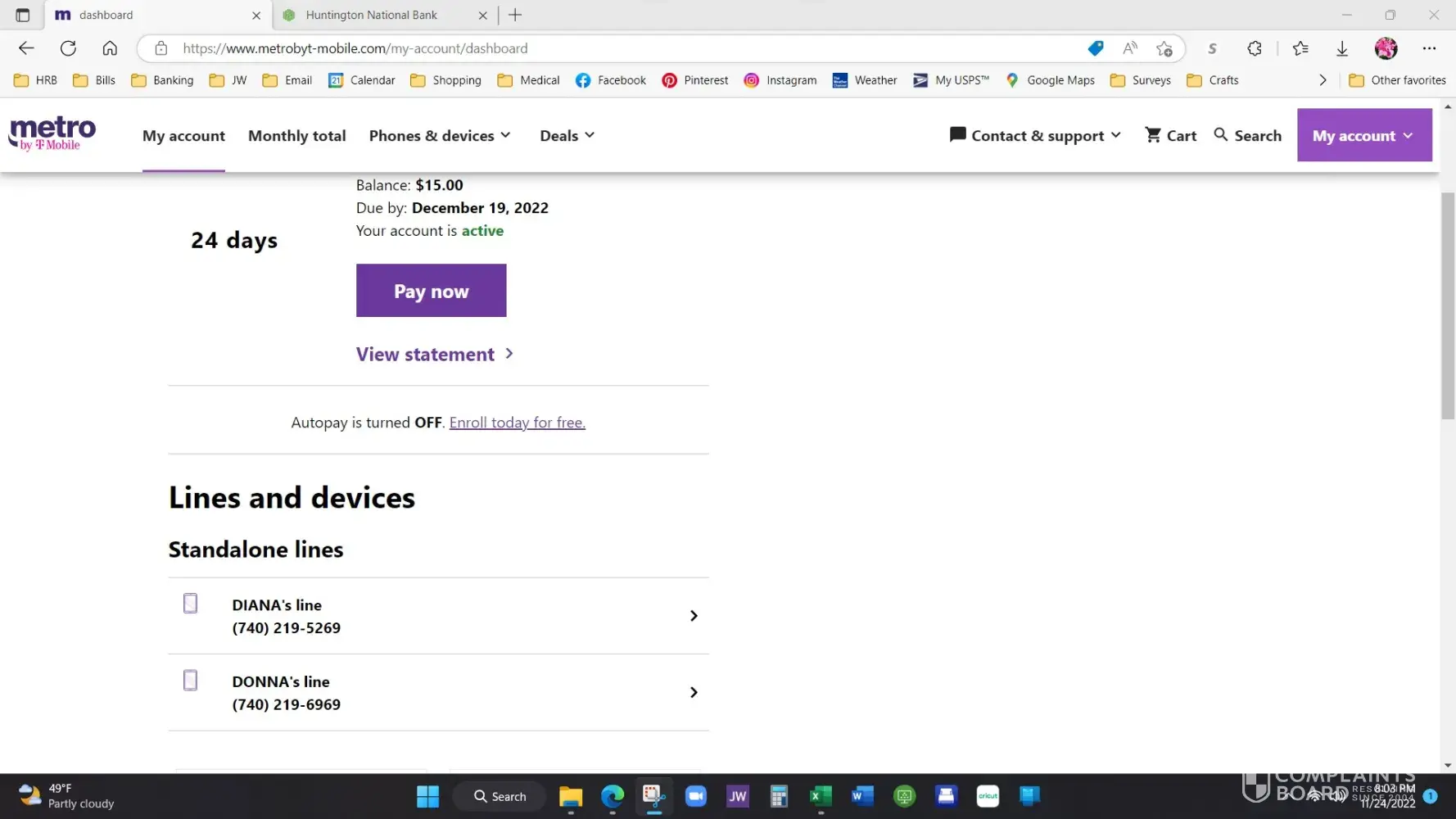The width and height of the screenshot is (1456, 819).
Task: Open the browser downloads icon
Action: [x=1342, y=48]
